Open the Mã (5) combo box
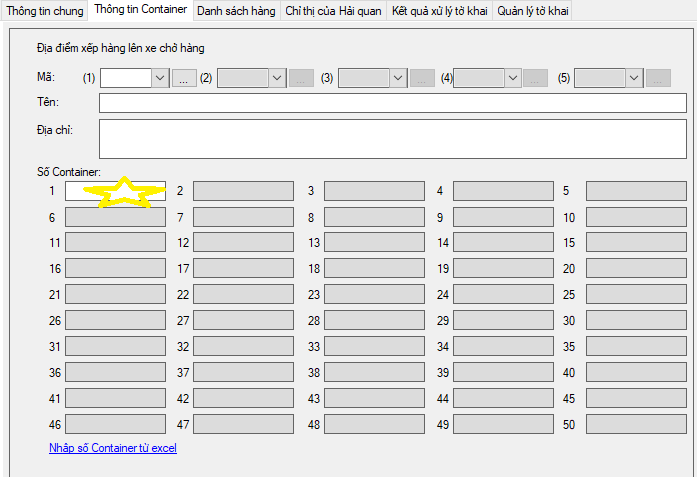Viewport: 697px width, 477px height. click(x=634, y=78)
